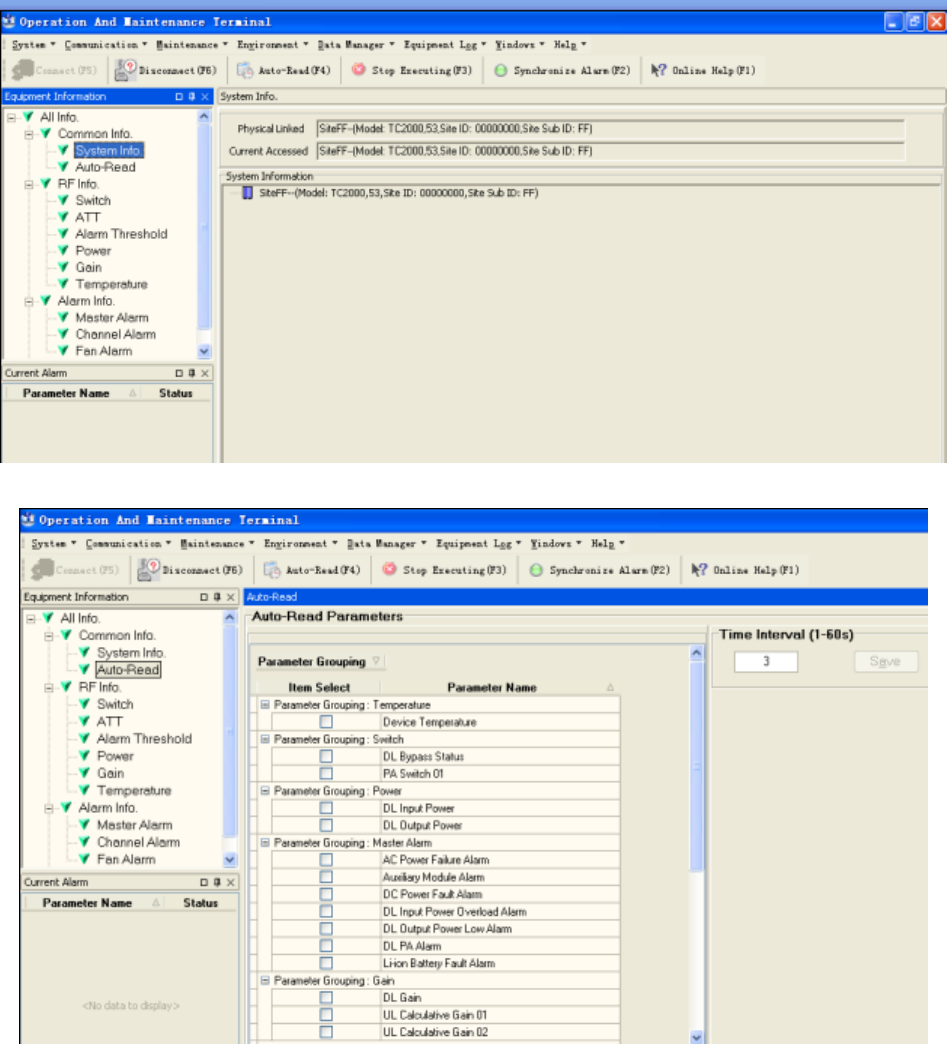Select Master Alarm node in lower window tree

point(135,825)
